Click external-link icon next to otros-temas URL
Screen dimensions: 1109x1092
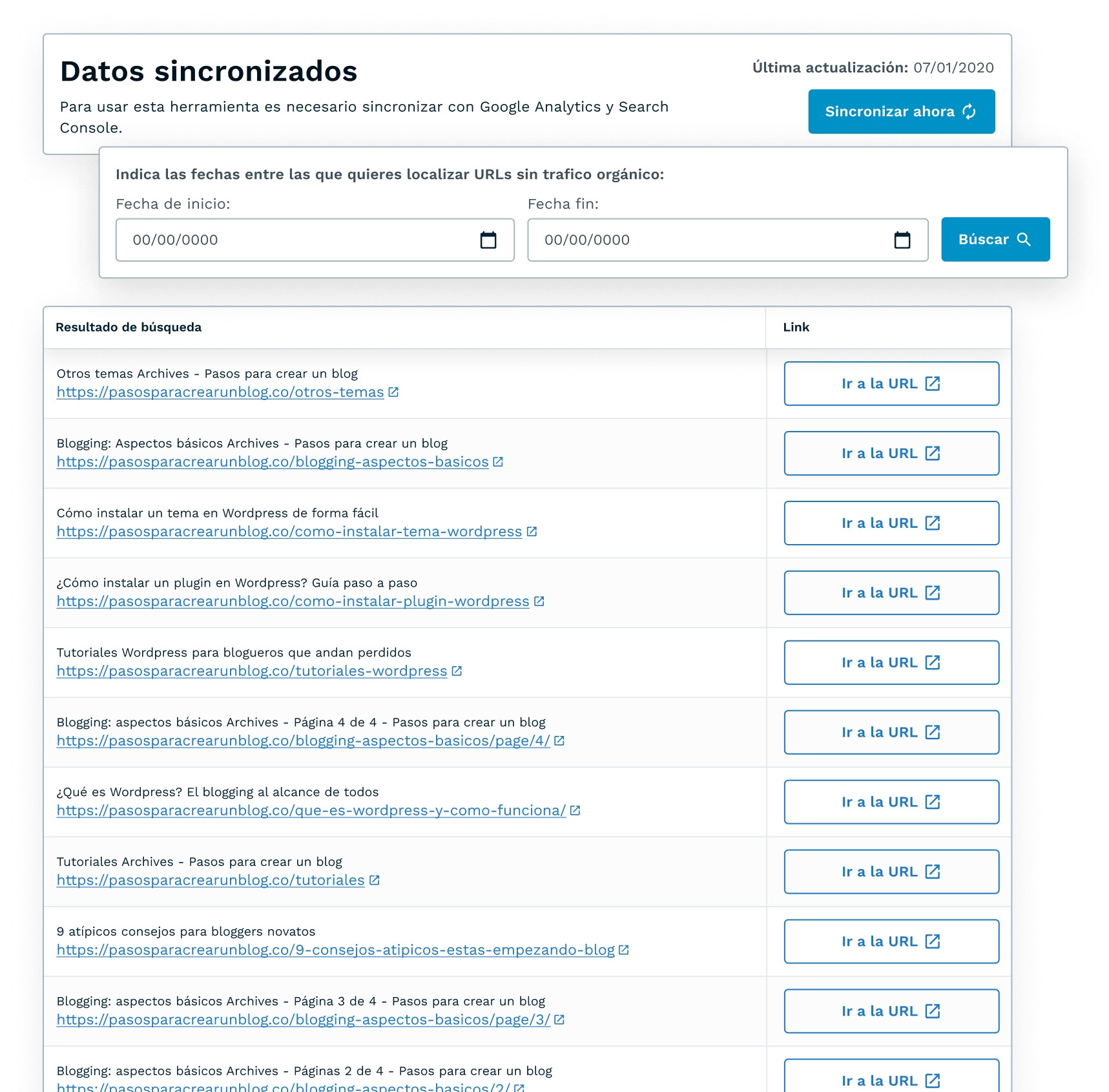pyautogui.click(x=393, y=392)
